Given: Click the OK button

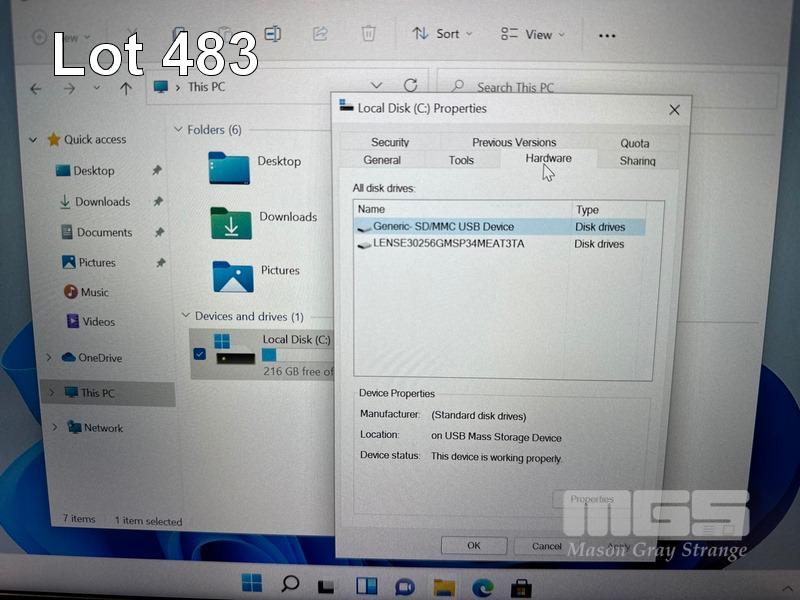Looking at the screenshot, I should coord(473,545).
